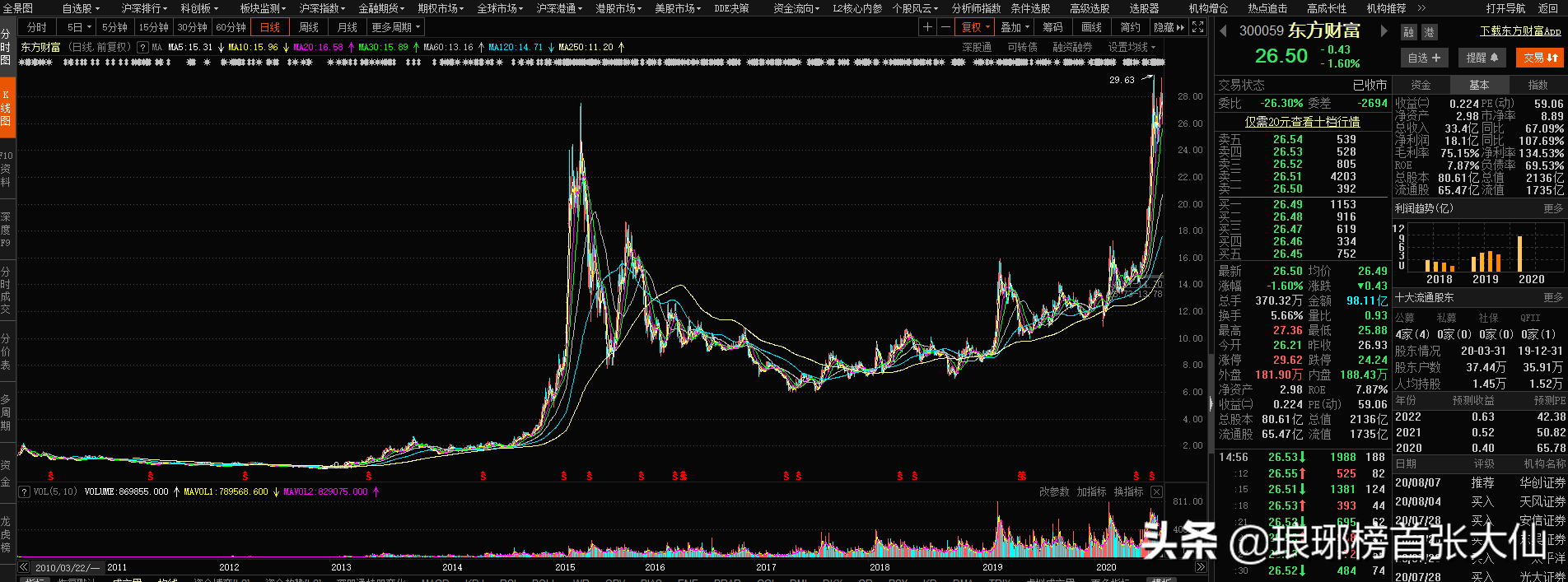This screenshot has width=1568, height=582.
Task: Open the 设置均线 dropdown
Action: (1132, 48)
